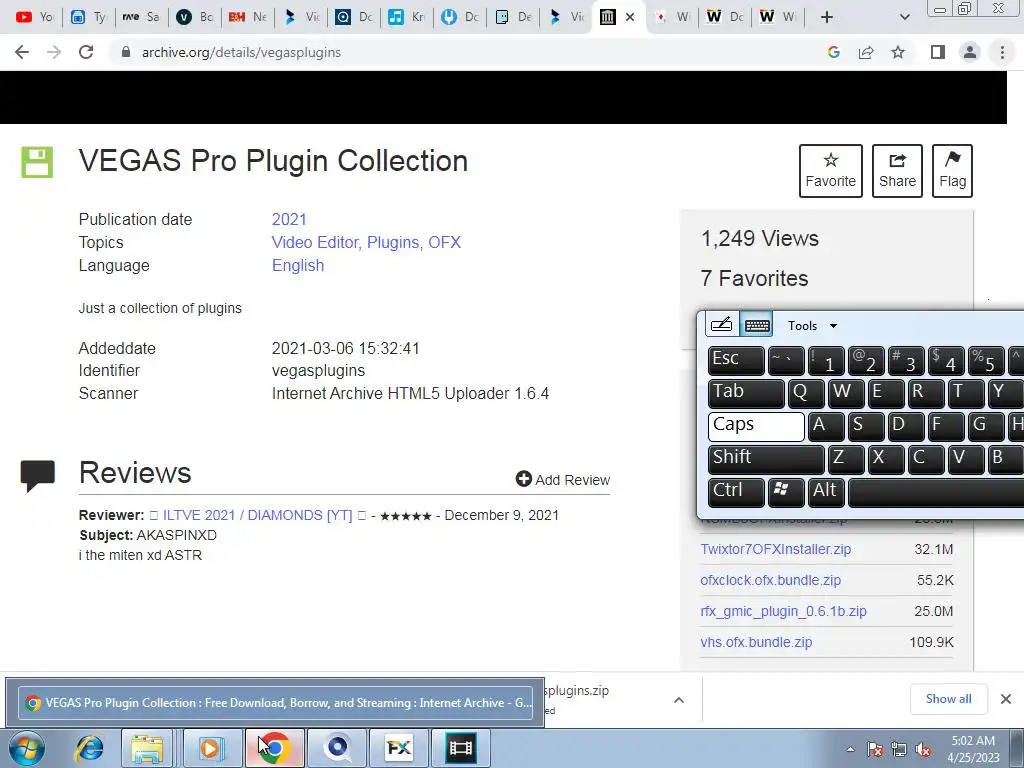Open the Windows Start menu

tap(27, 748)
